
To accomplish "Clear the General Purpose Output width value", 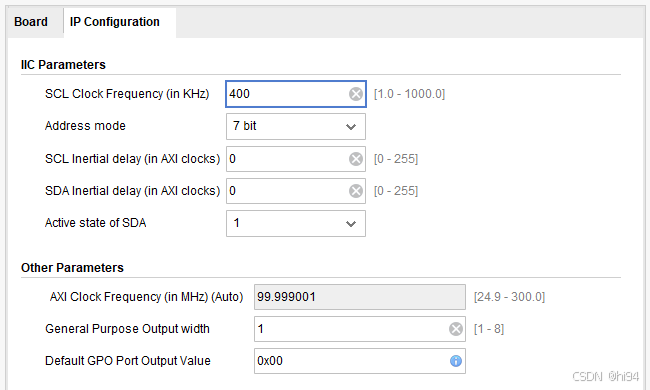I will (456, 329).
